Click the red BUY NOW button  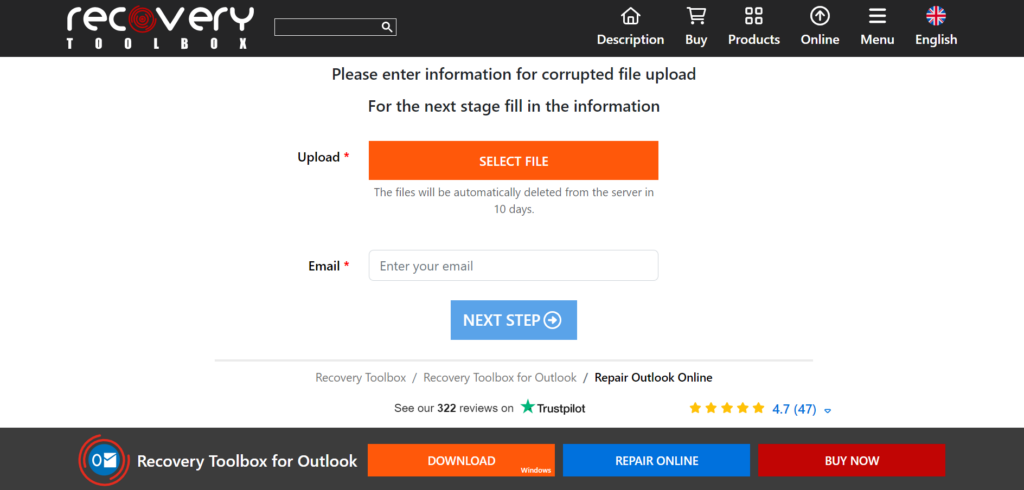(852, 461)
